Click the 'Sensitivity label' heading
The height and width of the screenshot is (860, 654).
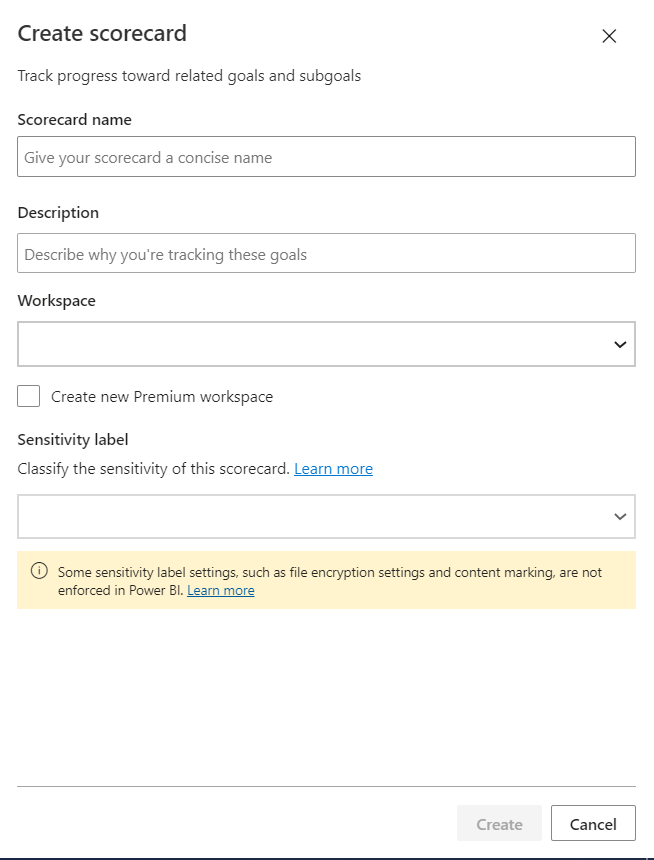coord(73,440)
